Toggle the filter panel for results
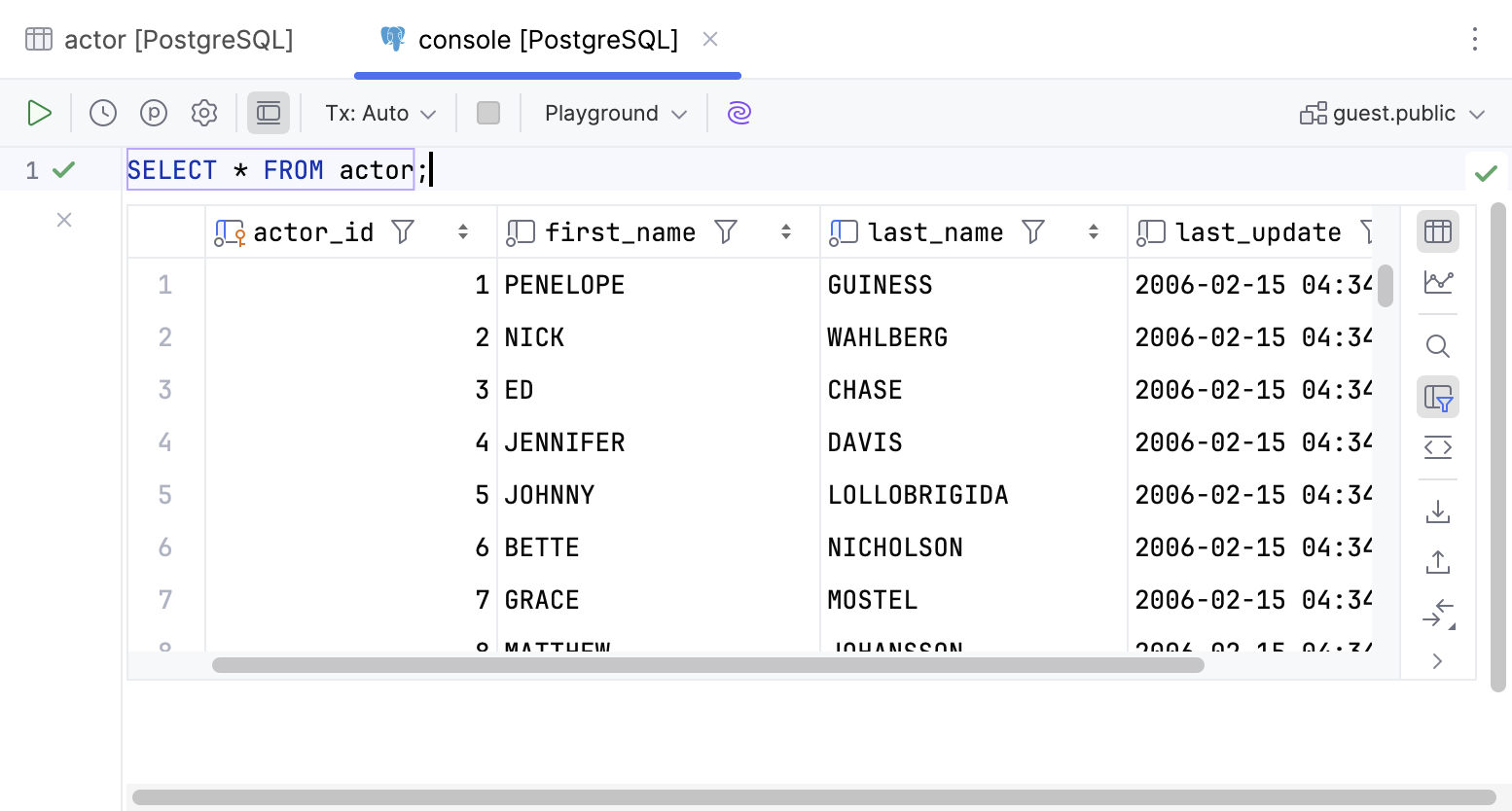This screenshot has width=1512, height=811. (1437, 397)
